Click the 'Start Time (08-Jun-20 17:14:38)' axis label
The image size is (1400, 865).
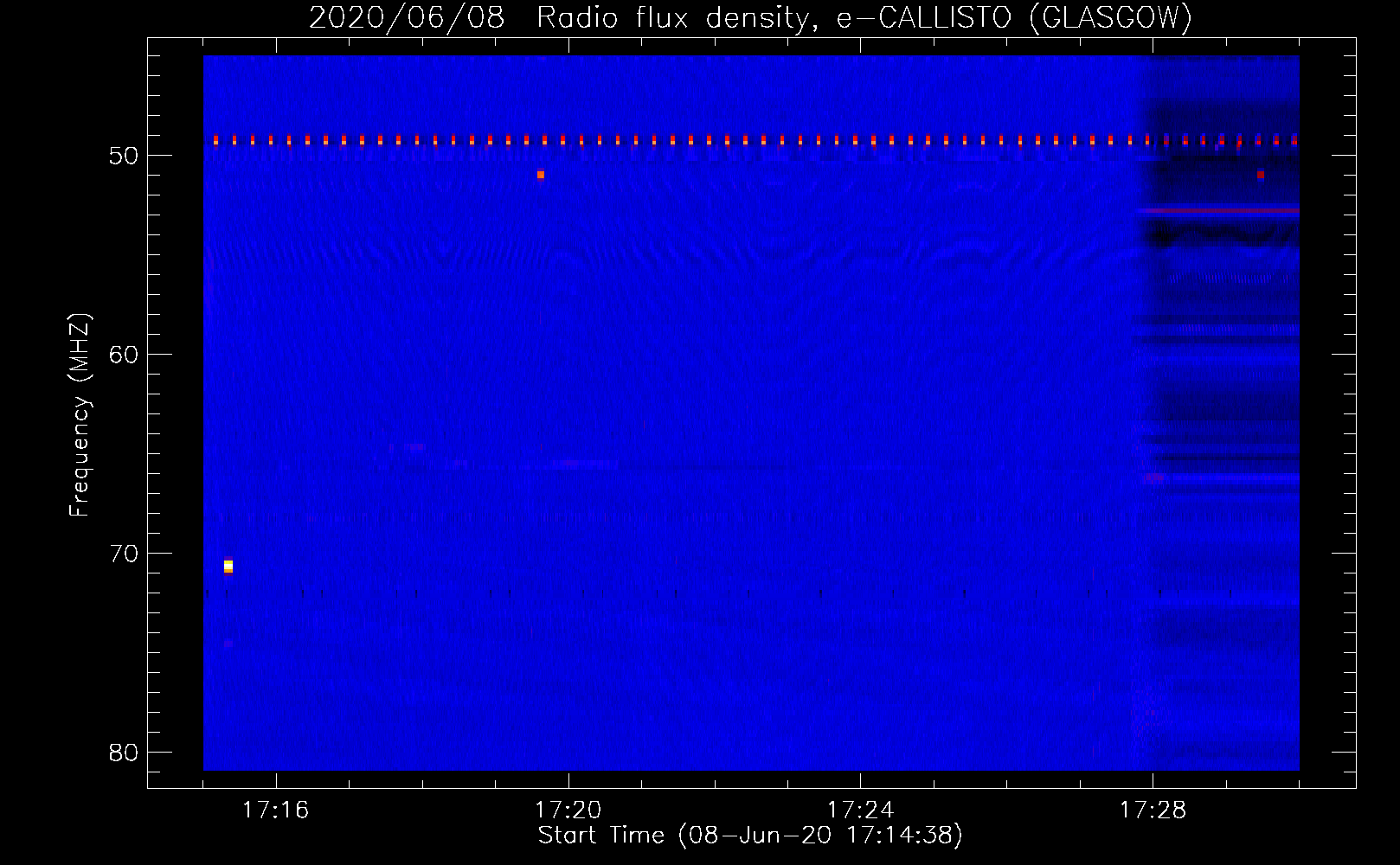tap(750, 836)
